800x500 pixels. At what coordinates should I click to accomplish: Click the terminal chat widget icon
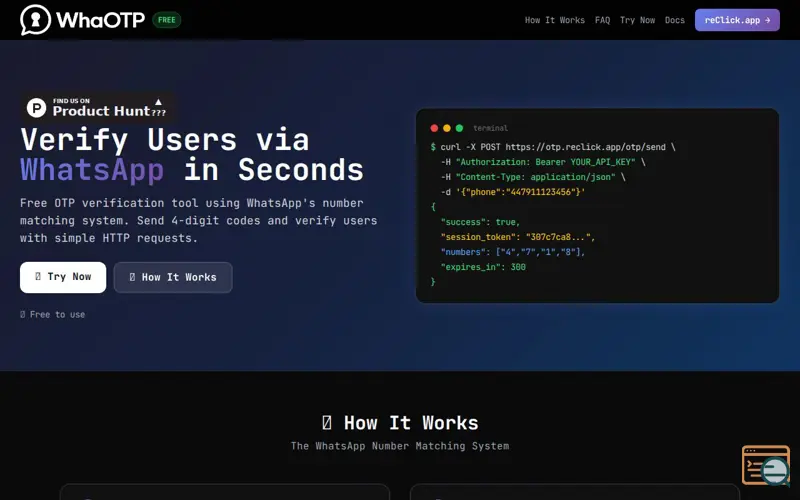pyautogui.click(x=766, y=465)
